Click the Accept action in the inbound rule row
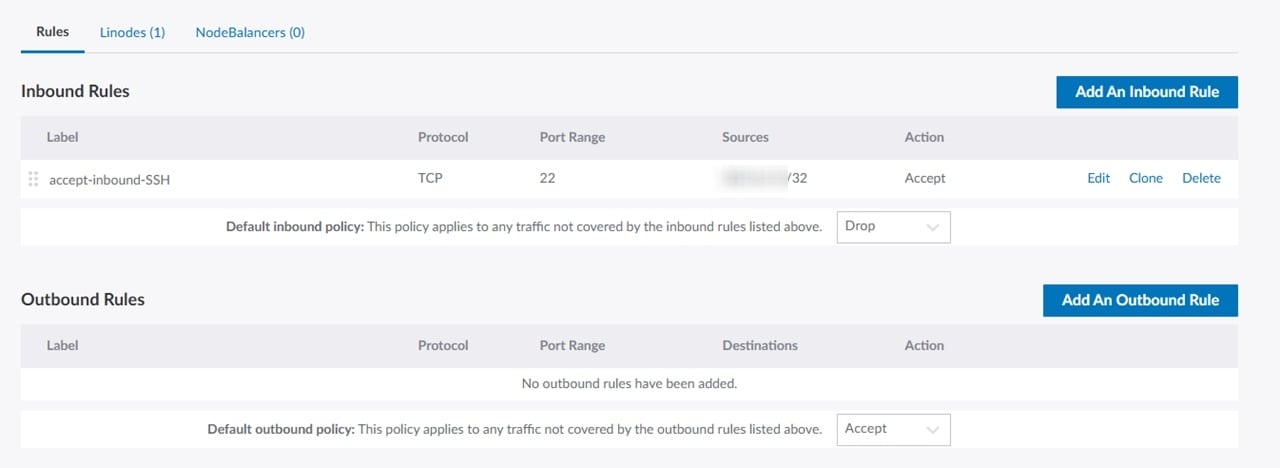This screenshot has height=468, width=1280. click(x=924, y=178)
